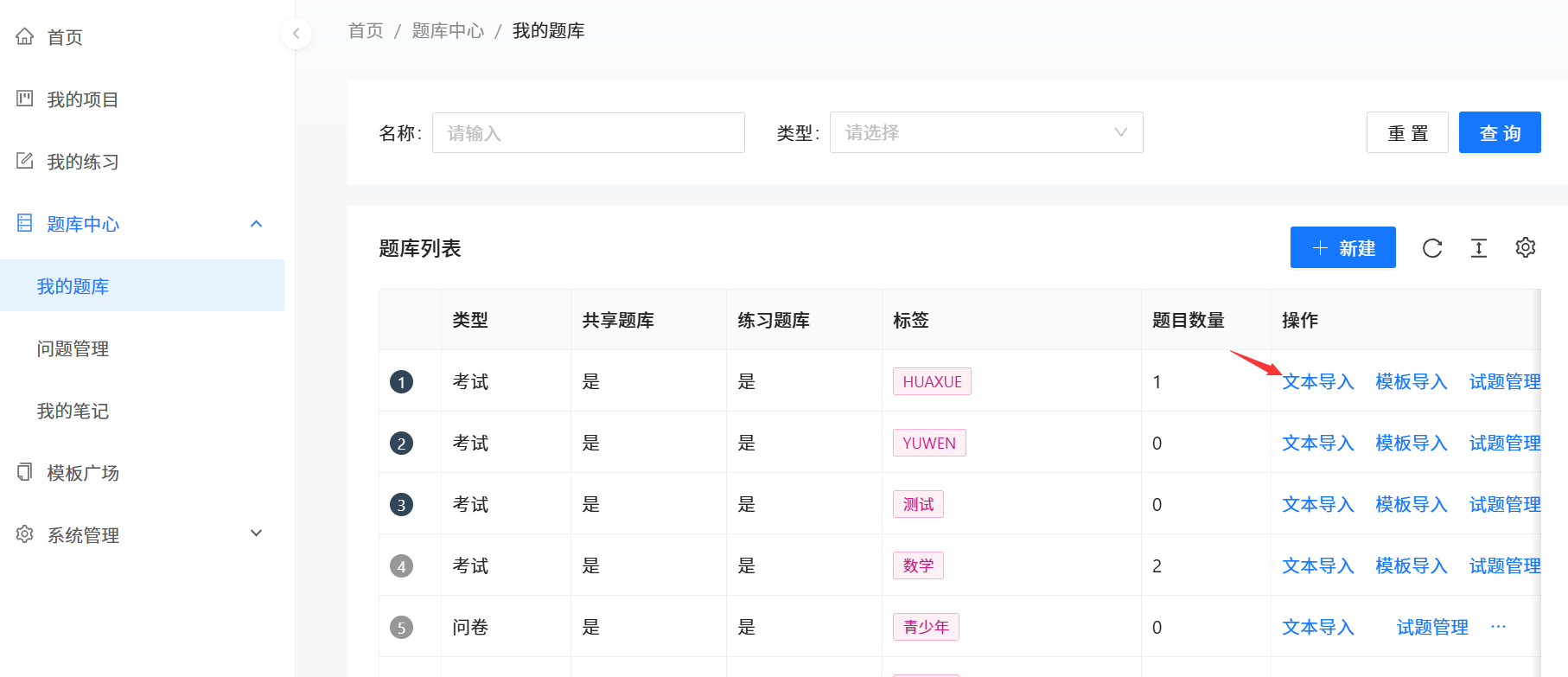Click the project icon beside 我的项目
This screenshot has width=1568, height=677.
coord(25,99)
